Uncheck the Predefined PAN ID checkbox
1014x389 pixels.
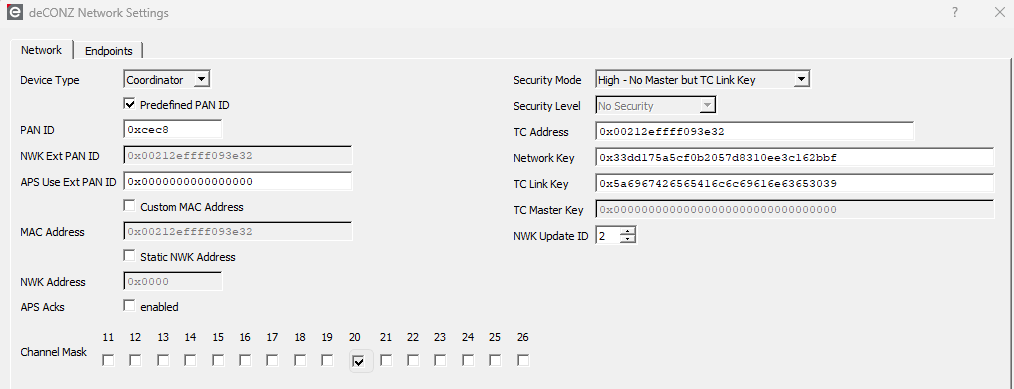[x=129, y=103]
